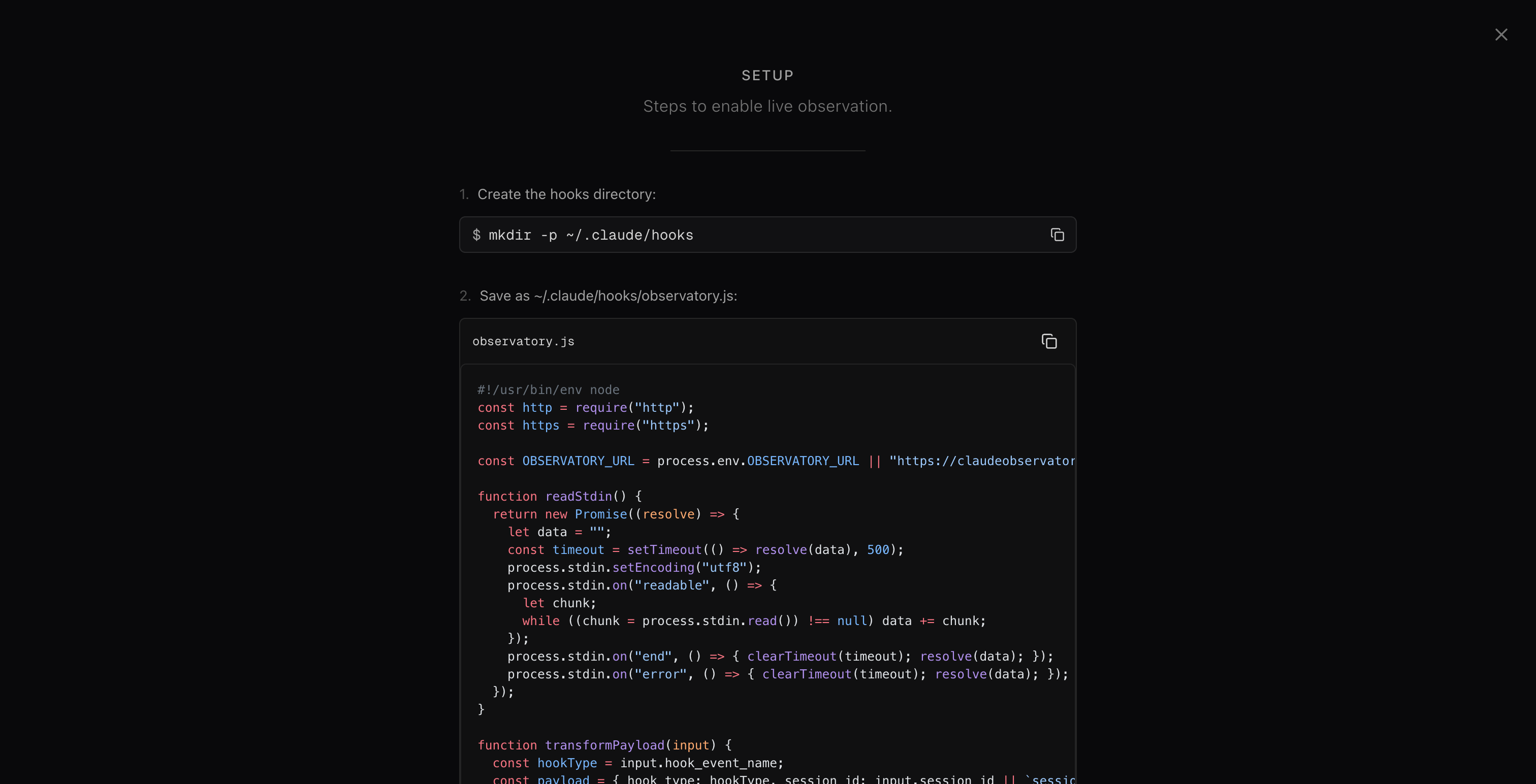
Task: Click the setTimeout line with 500 value
Action: (705, 550)
